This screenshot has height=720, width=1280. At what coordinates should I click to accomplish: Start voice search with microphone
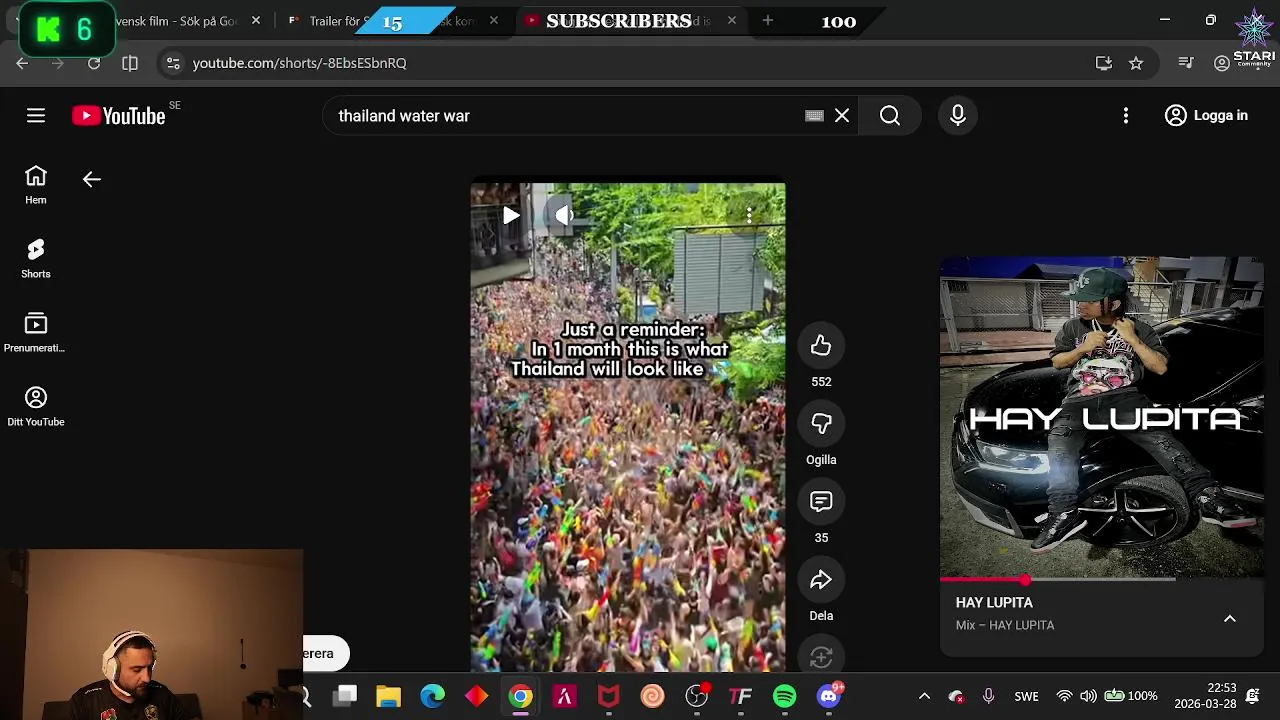pyautogui.click(x=958, y=116)
